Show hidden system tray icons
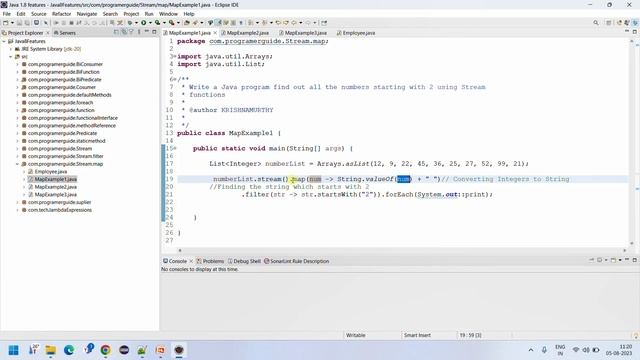Viewport: 640px width, 360px height. point(531,350)
